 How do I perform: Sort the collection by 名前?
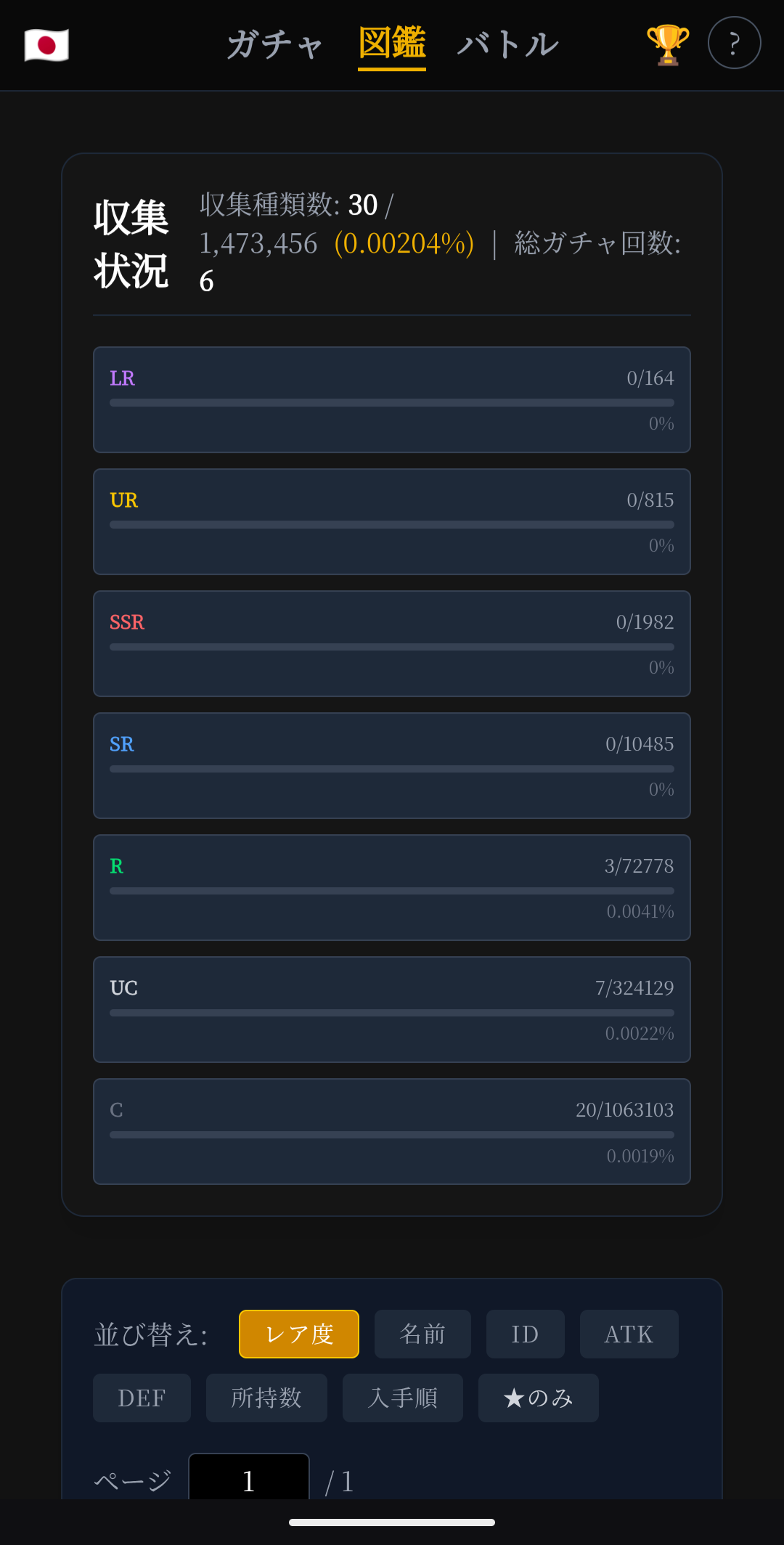tap(422, 1334)
